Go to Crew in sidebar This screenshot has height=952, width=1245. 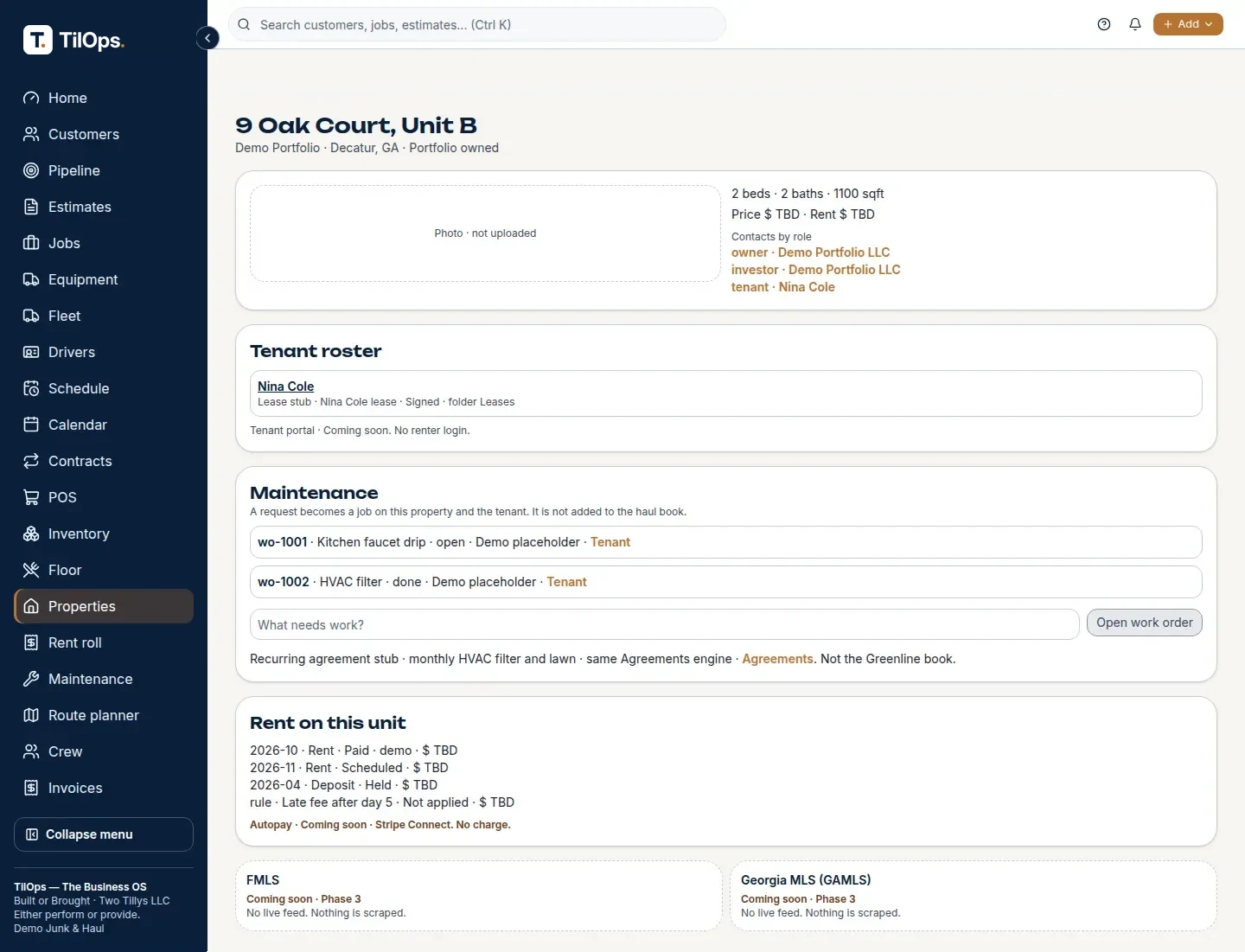tap(104, 751)
